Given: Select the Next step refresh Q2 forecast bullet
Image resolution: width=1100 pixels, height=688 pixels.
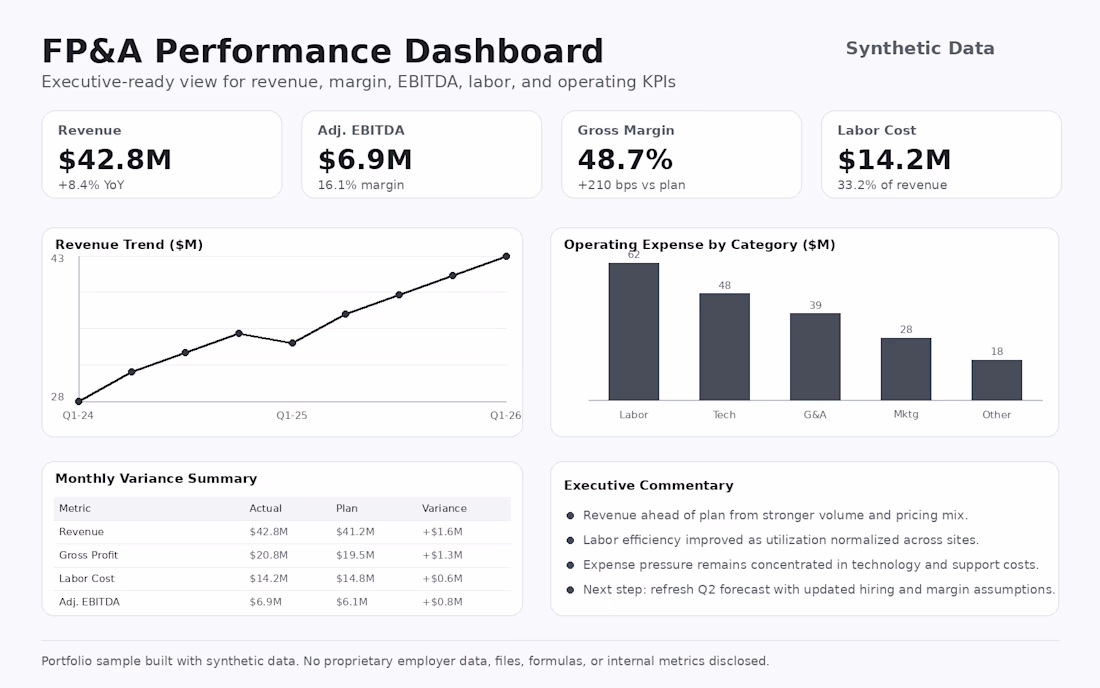Looking at the screenshot, I should (811, 590).
